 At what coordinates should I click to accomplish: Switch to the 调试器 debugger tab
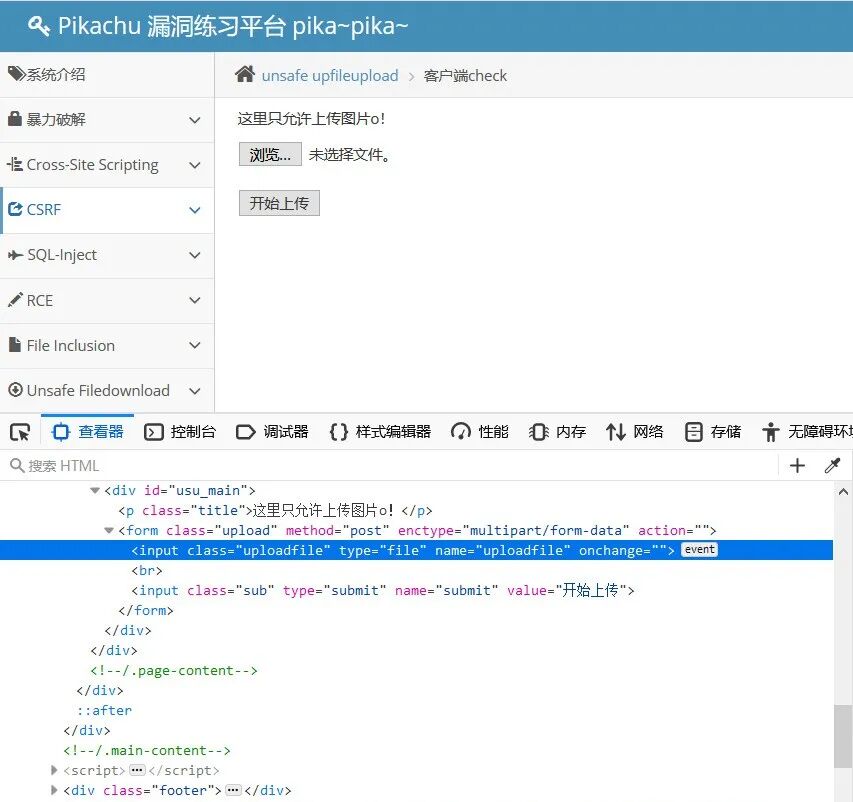tap(273, 432)
